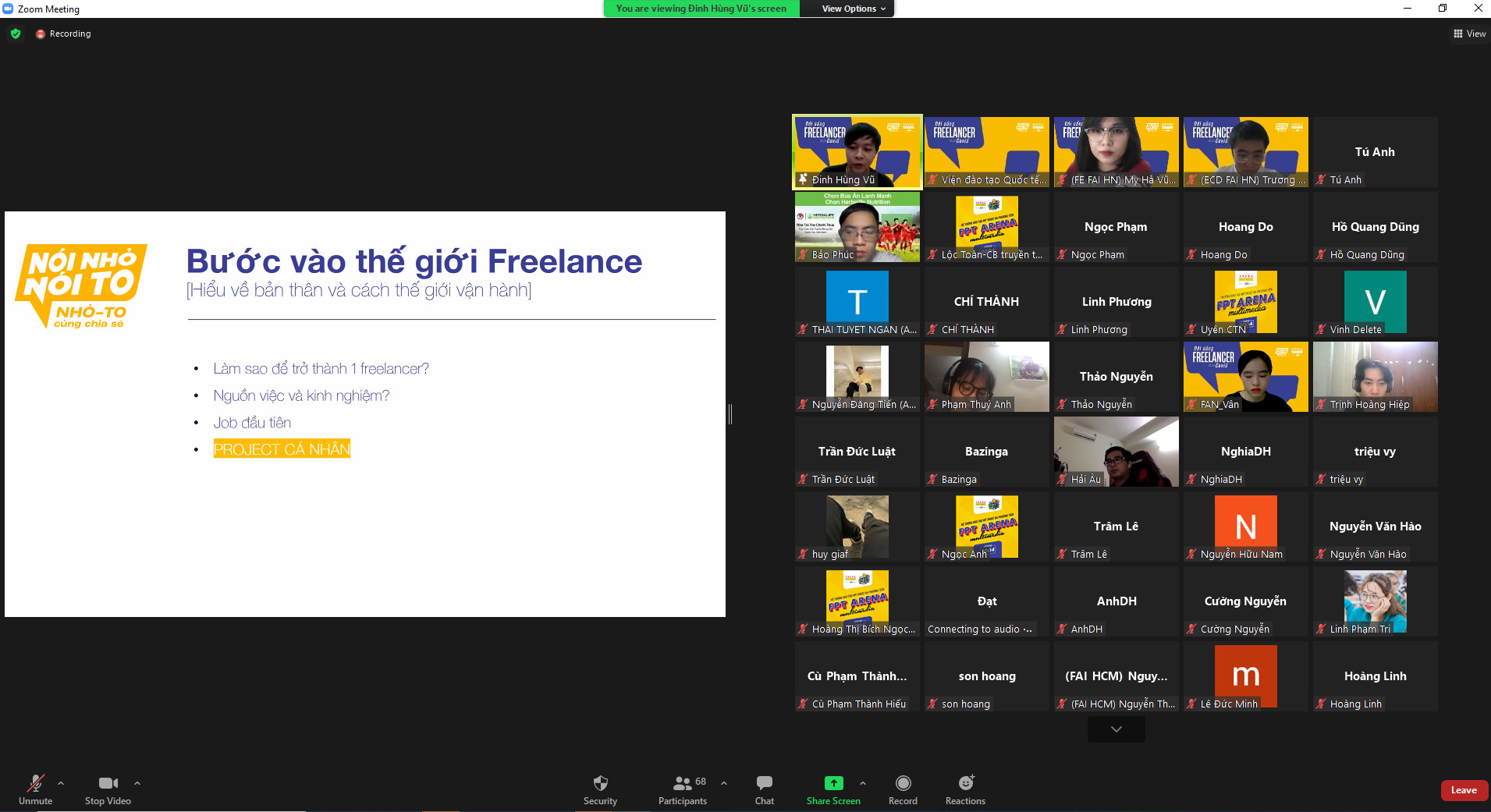Select the Trâm Lê participant tile
Viewport: 1491px width, 812px height.
(x=1116, y=527)
